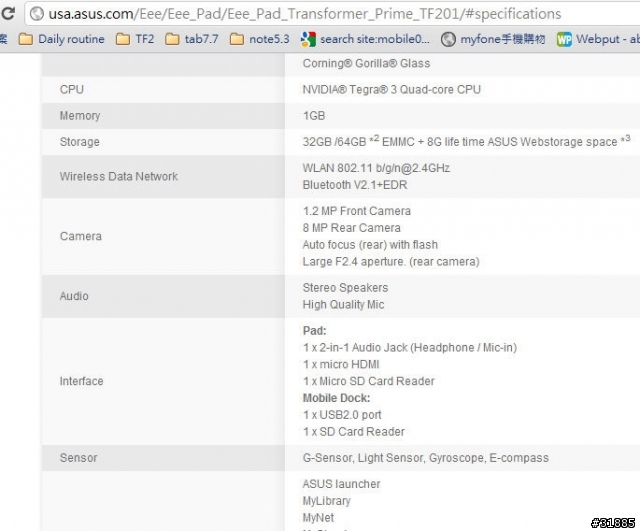The height and width of the screenshot is (531, 640).
Task: Click the Memory row label
Action: click(80, 116)
